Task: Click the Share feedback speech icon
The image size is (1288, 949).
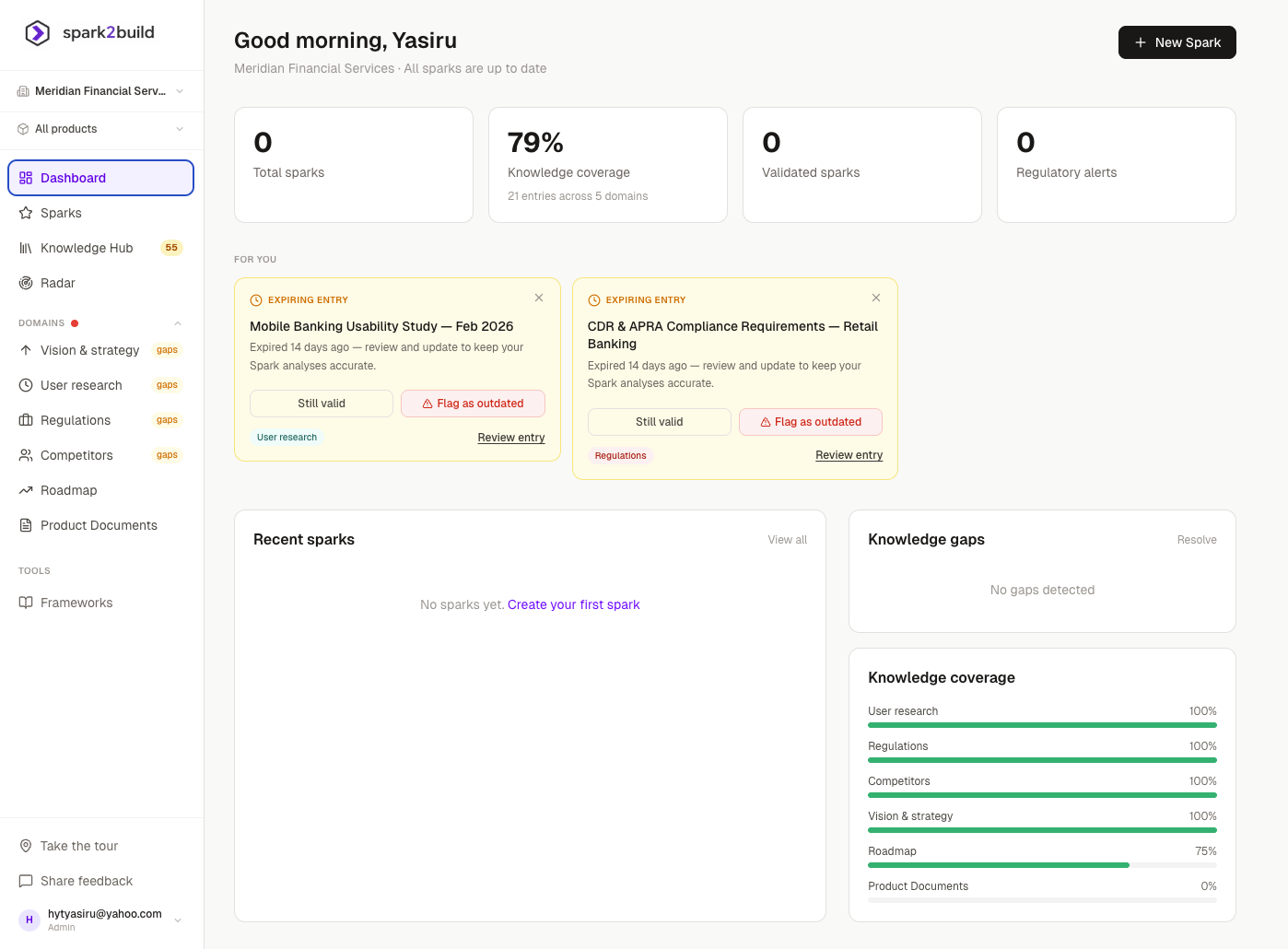Action: pos(26,881)
